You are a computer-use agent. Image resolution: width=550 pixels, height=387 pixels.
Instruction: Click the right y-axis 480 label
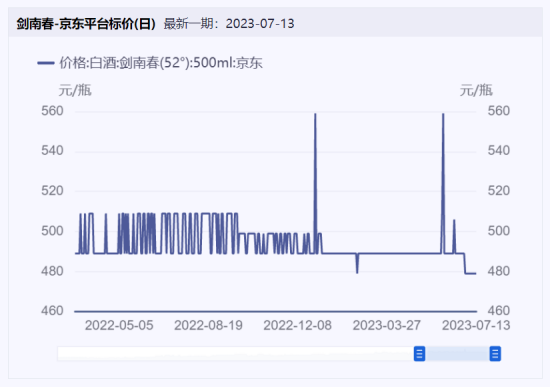pos(499,271)
